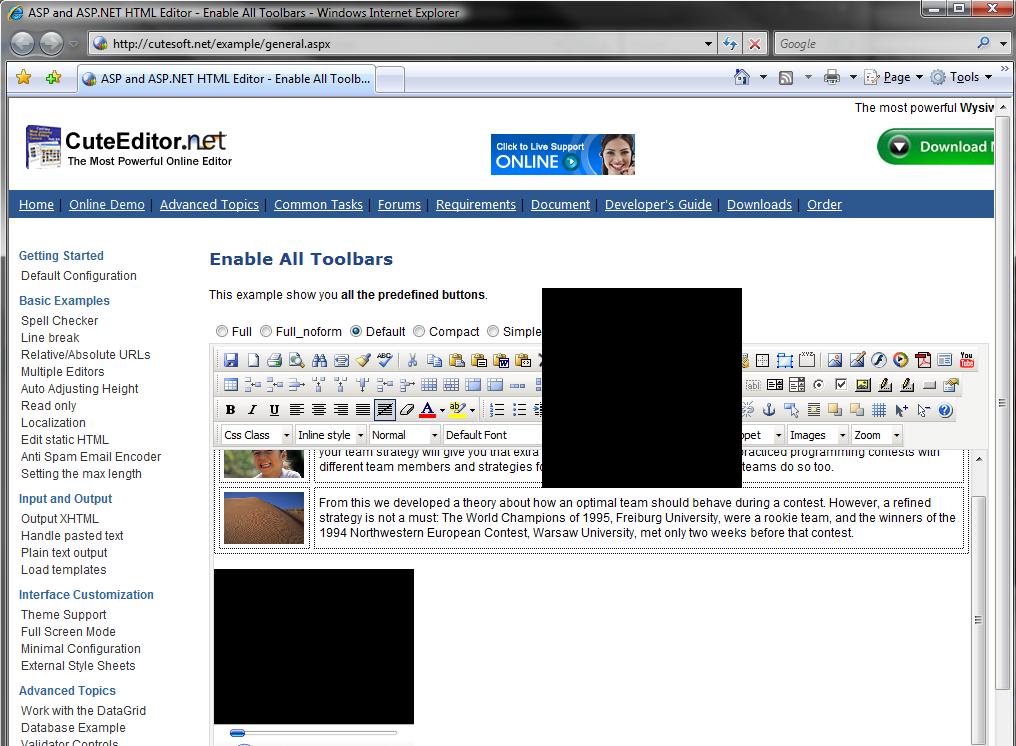Select the Simple radio button

(x=493, y=331)
